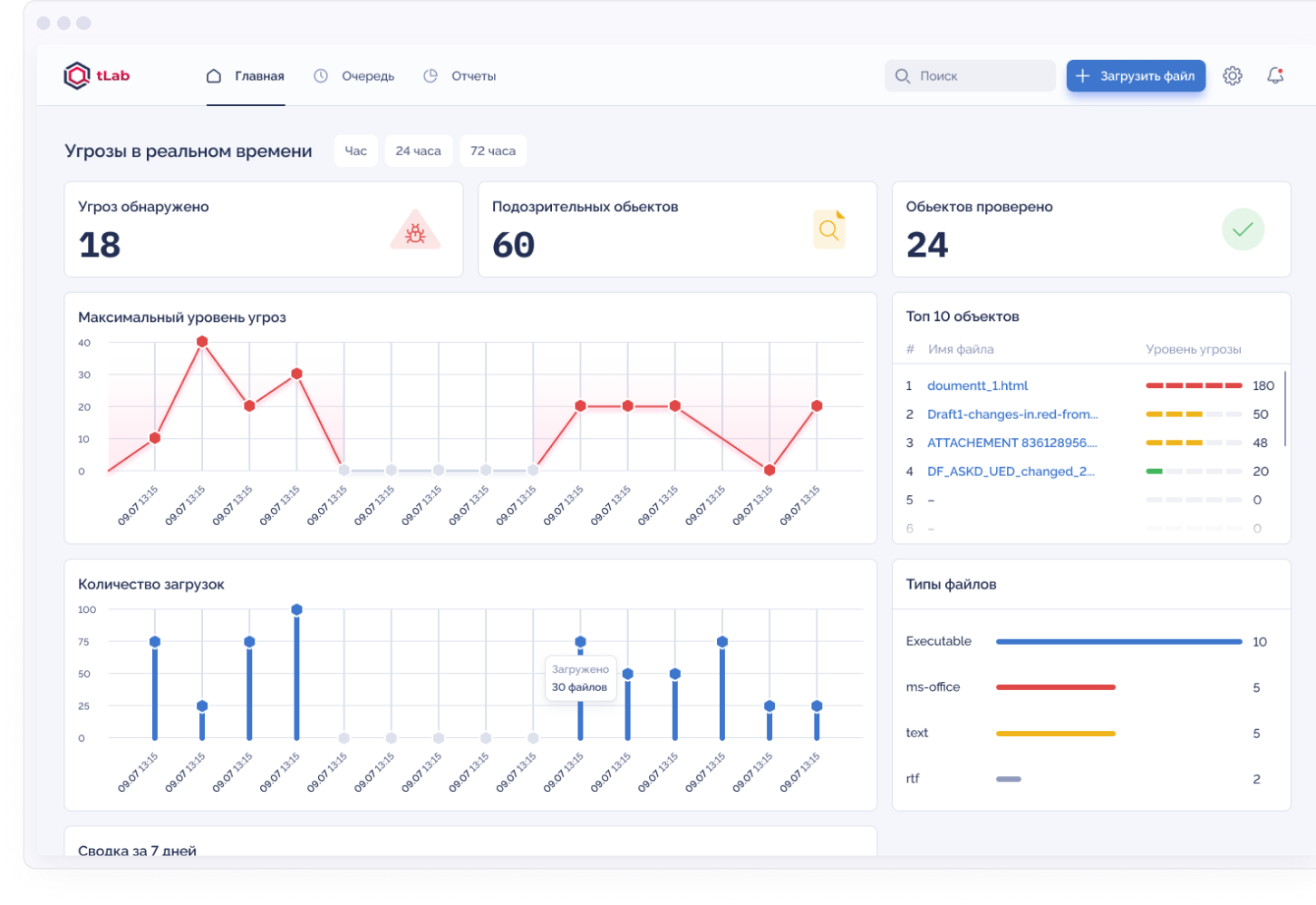
Task: Click the tLab hexagon logo
Action: [x=77, y=76]
